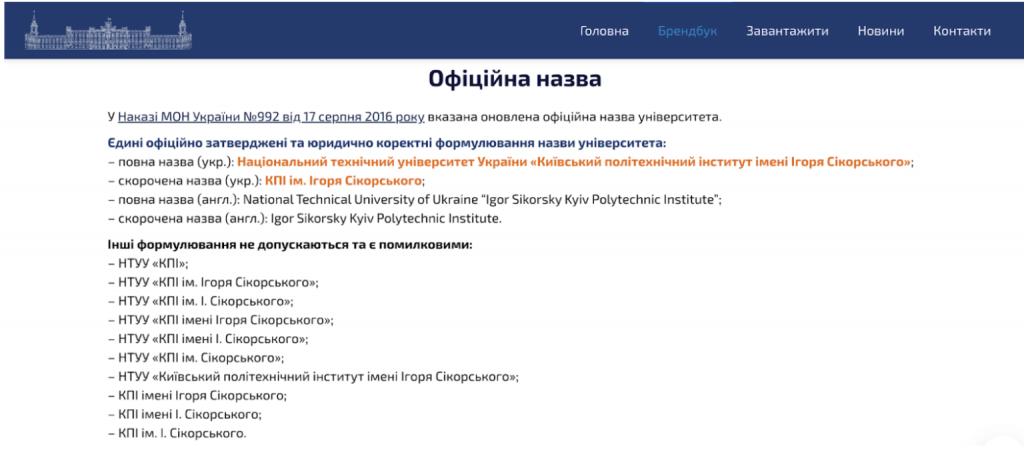Click the НТУУ «КПІ імені Ігоря Сікорського» entry

(221, 321)
